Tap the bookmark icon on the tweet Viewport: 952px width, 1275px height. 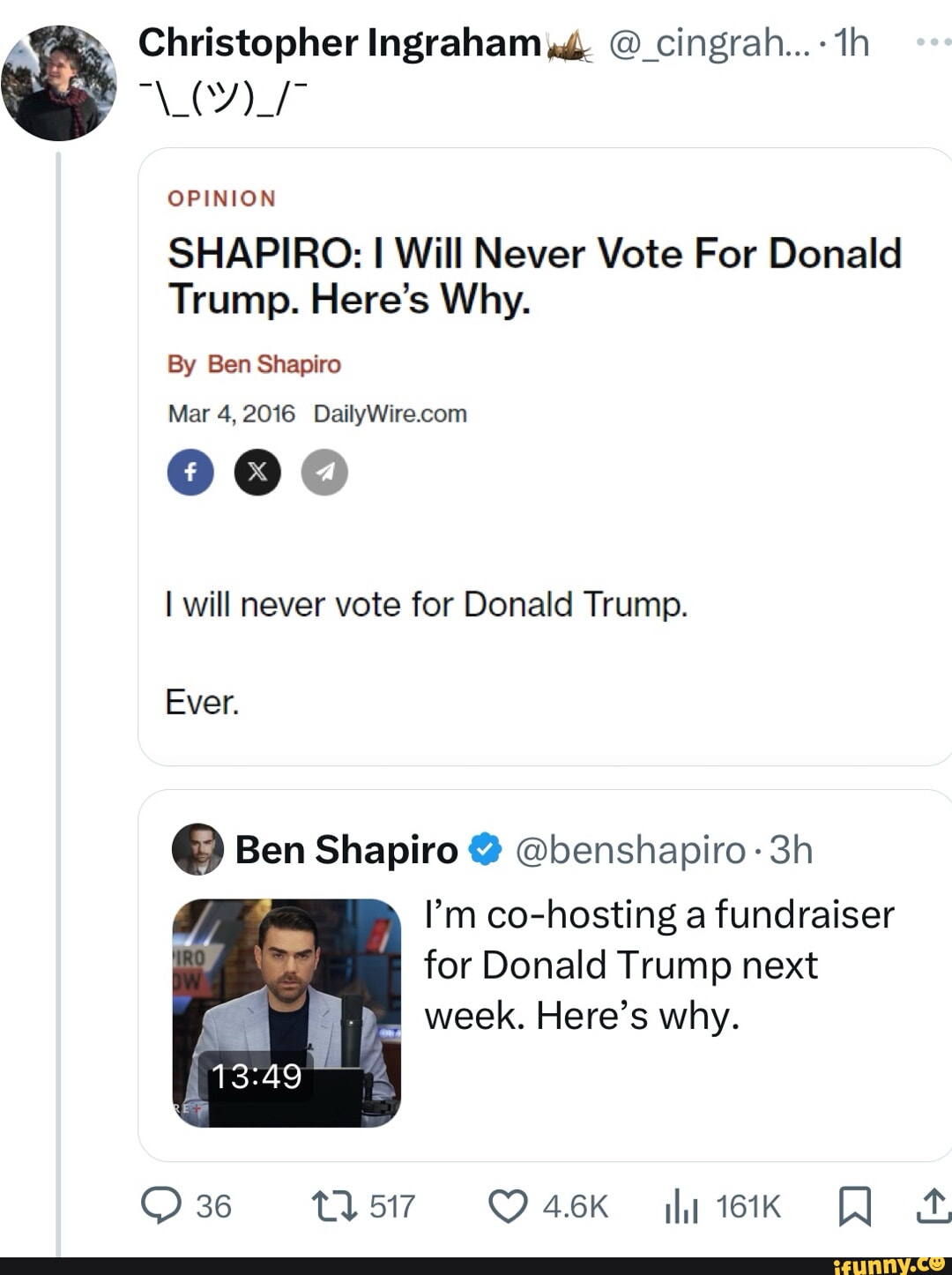pos(857,1206)
